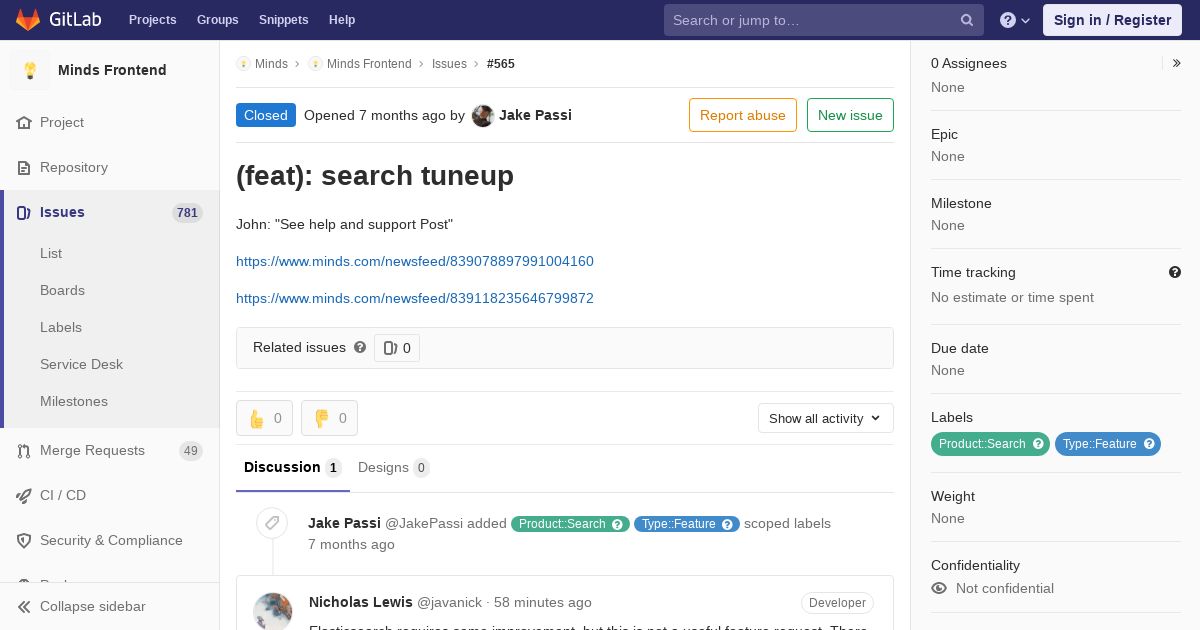The image size is (1200, 630).
Task: Click the Type::Feature label help icon in the right sidebar
Action: click(x=1149, y=444)
